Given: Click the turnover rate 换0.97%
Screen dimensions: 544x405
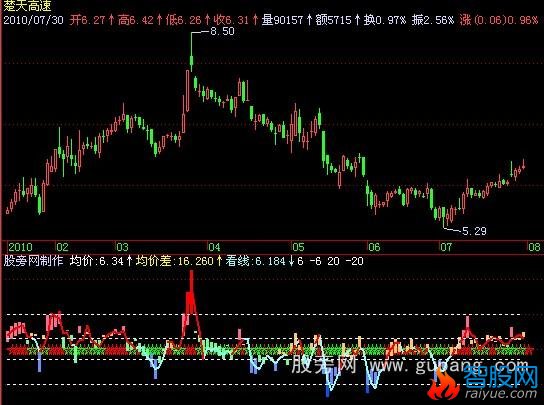Looking at the screenshot, I should (x=384, y=20).
